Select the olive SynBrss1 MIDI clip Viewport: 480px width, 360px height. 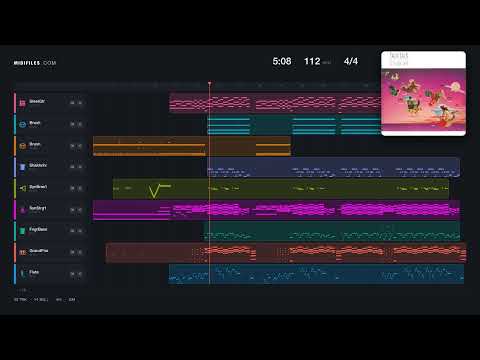coord(281,189)
